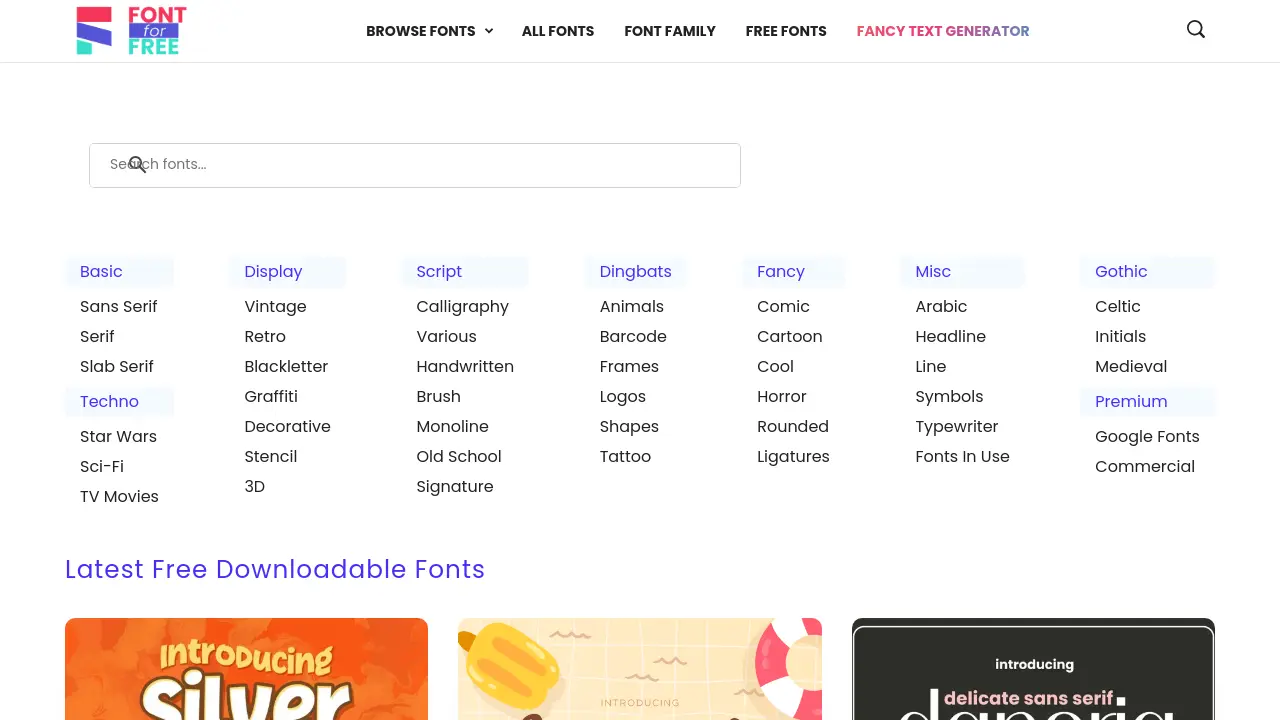
Task: Browse Horror fonts
Action: click(781, 396)
